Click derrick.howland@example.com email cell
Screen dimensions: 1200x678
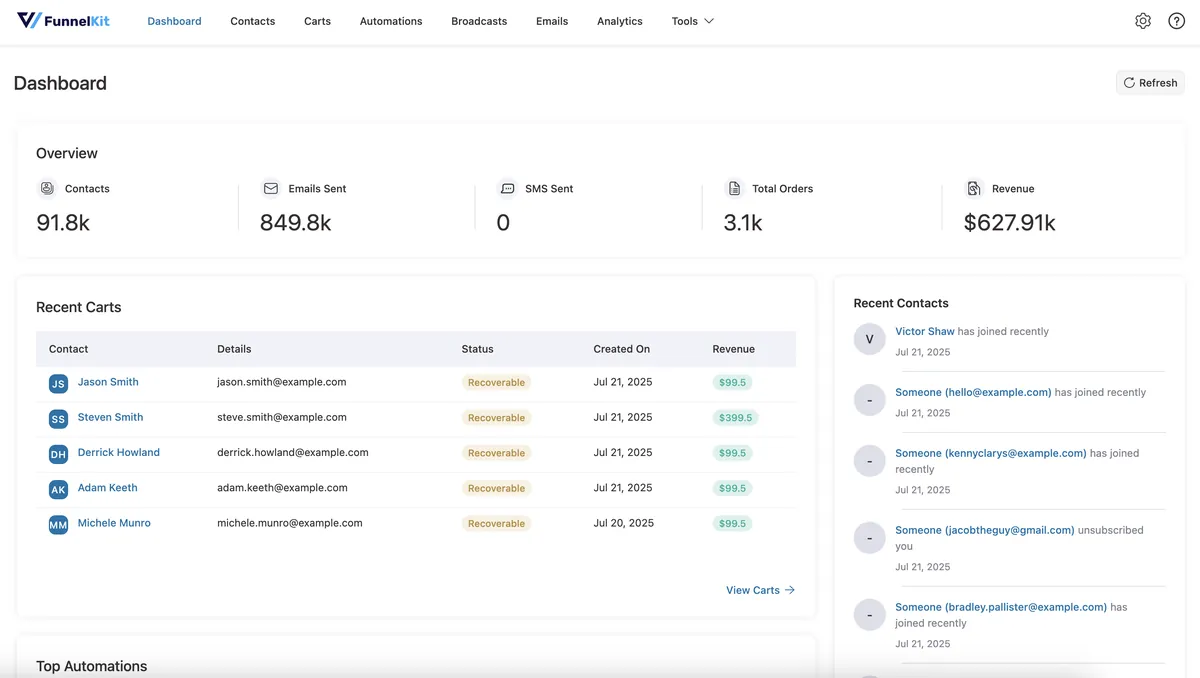(293, 452)
